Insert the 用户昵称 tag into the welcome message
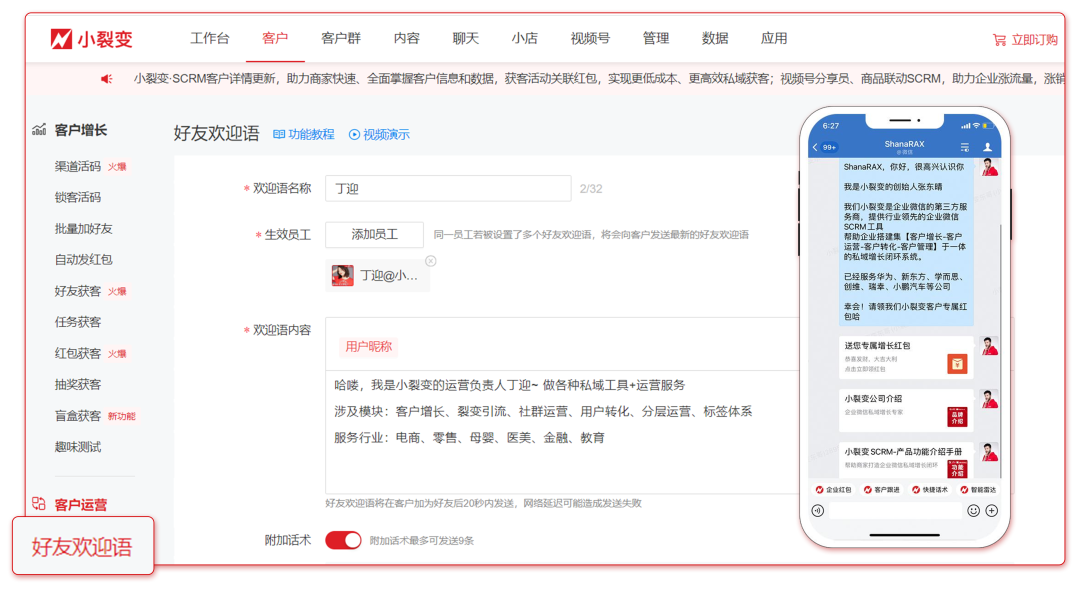Screen dimensions: 1080x590 point(368,347)
